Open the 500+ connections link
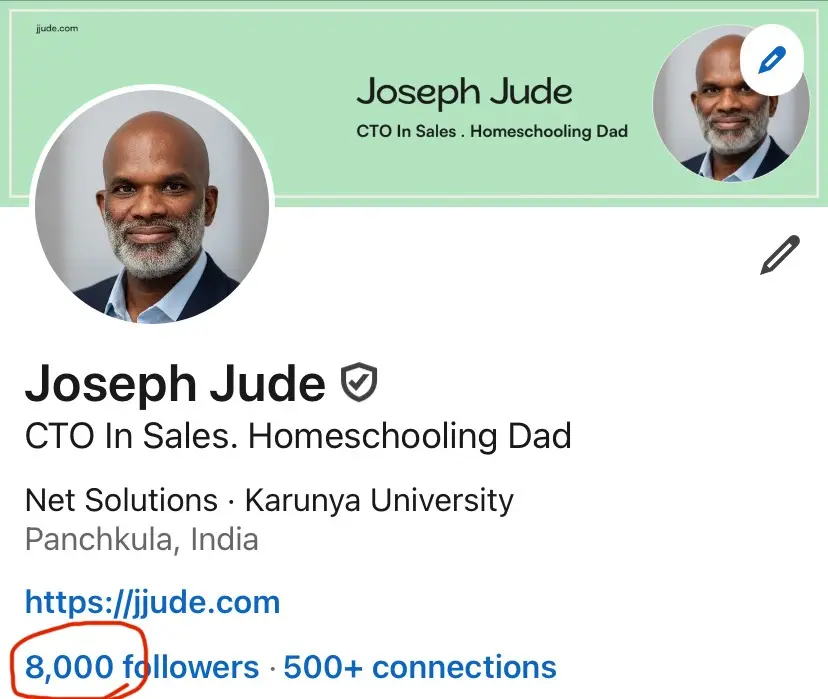The width and height of the screenshot is (828, 699). 420,667
